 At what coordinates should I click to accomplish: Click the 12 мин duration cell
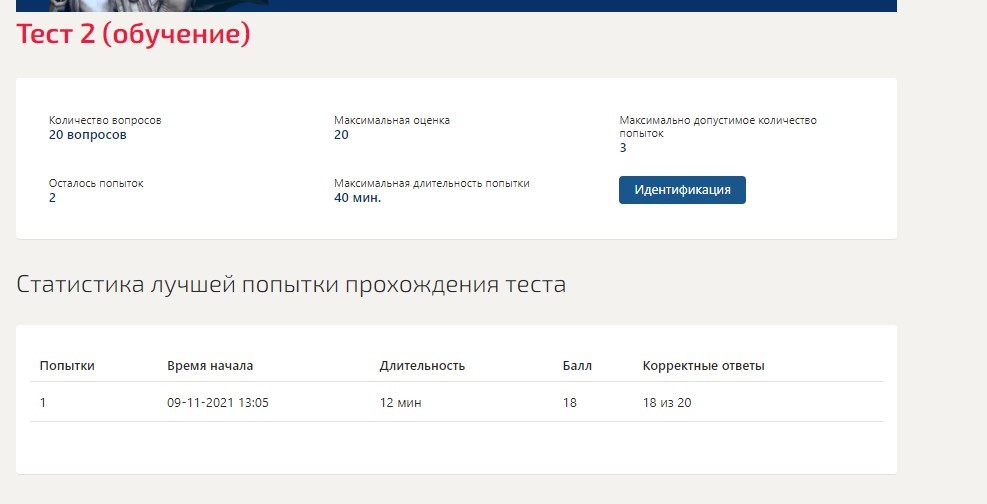pos(400,403)
